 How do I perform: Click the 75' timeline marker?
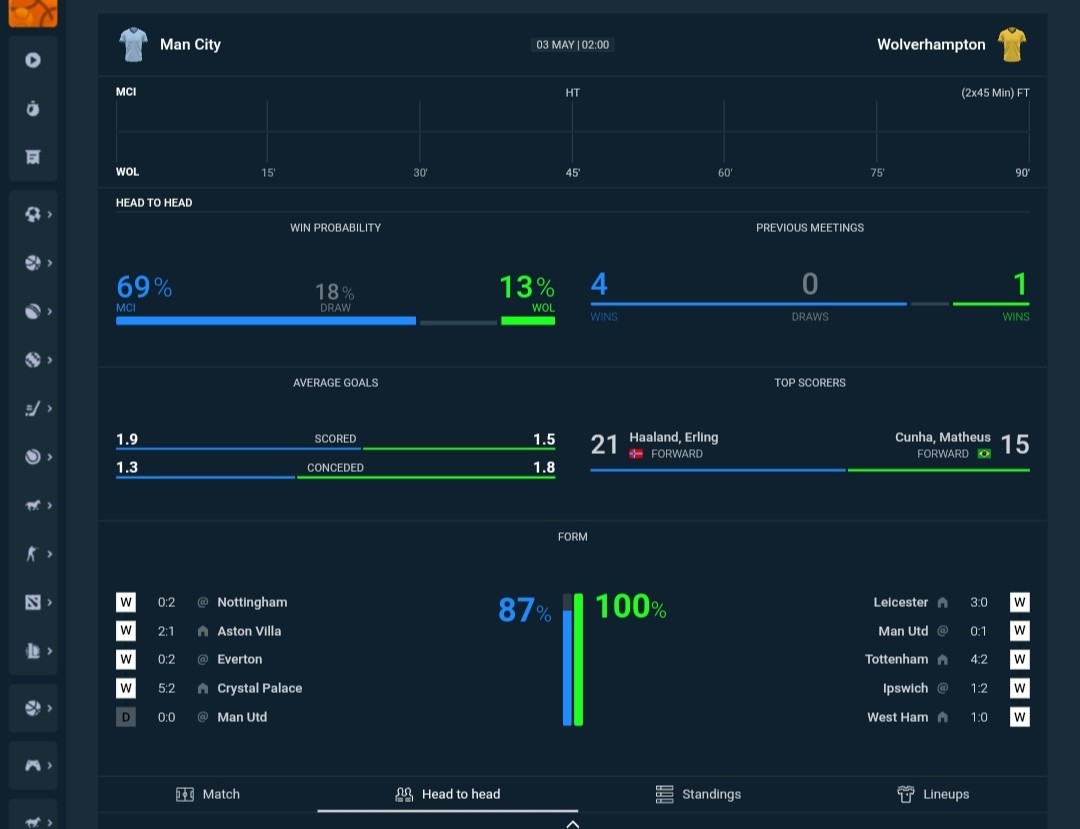(x=877, y=173)
